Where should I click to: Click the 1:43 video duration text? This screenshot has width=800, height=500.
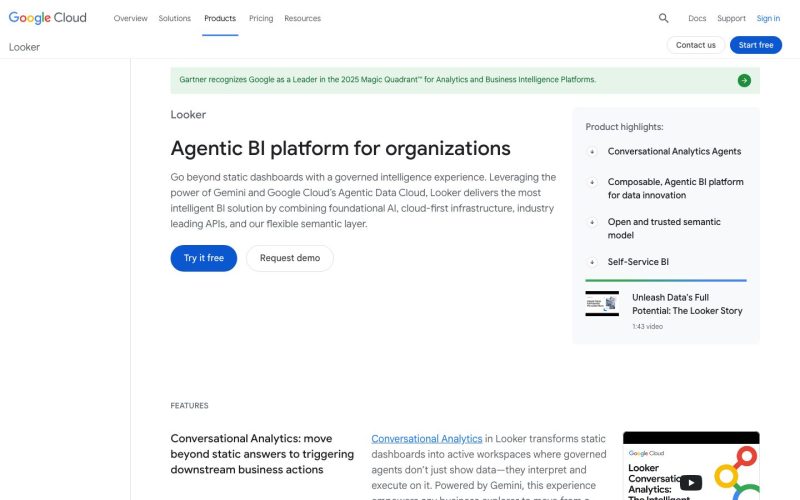click(647, 327)
